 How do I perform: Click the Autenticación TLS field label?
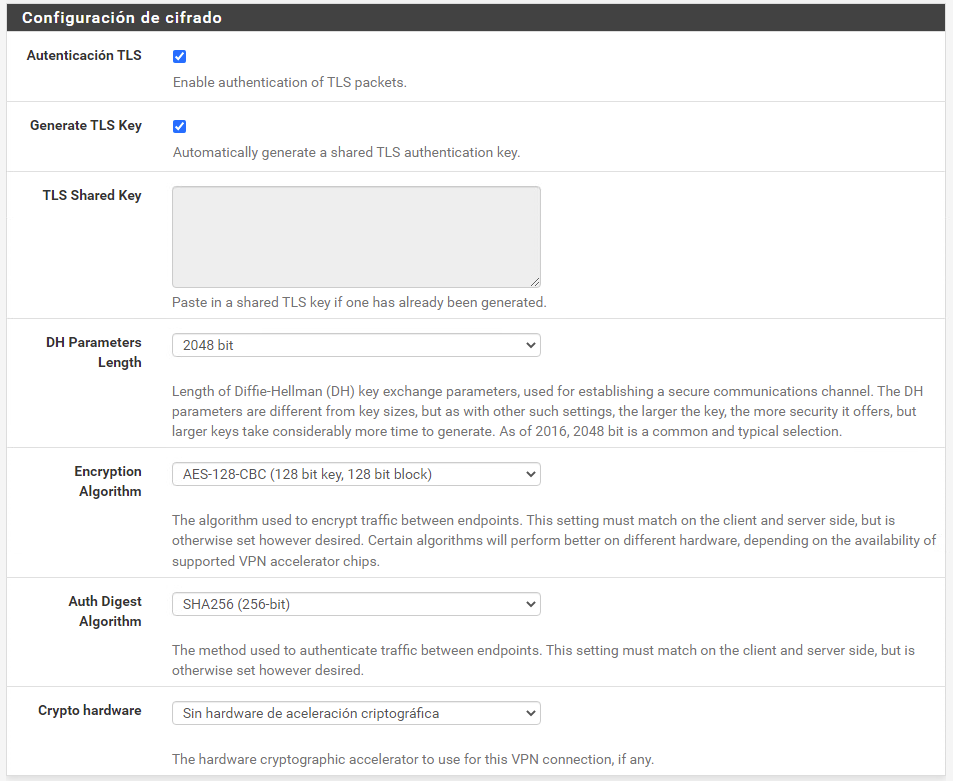pos(84,56)
